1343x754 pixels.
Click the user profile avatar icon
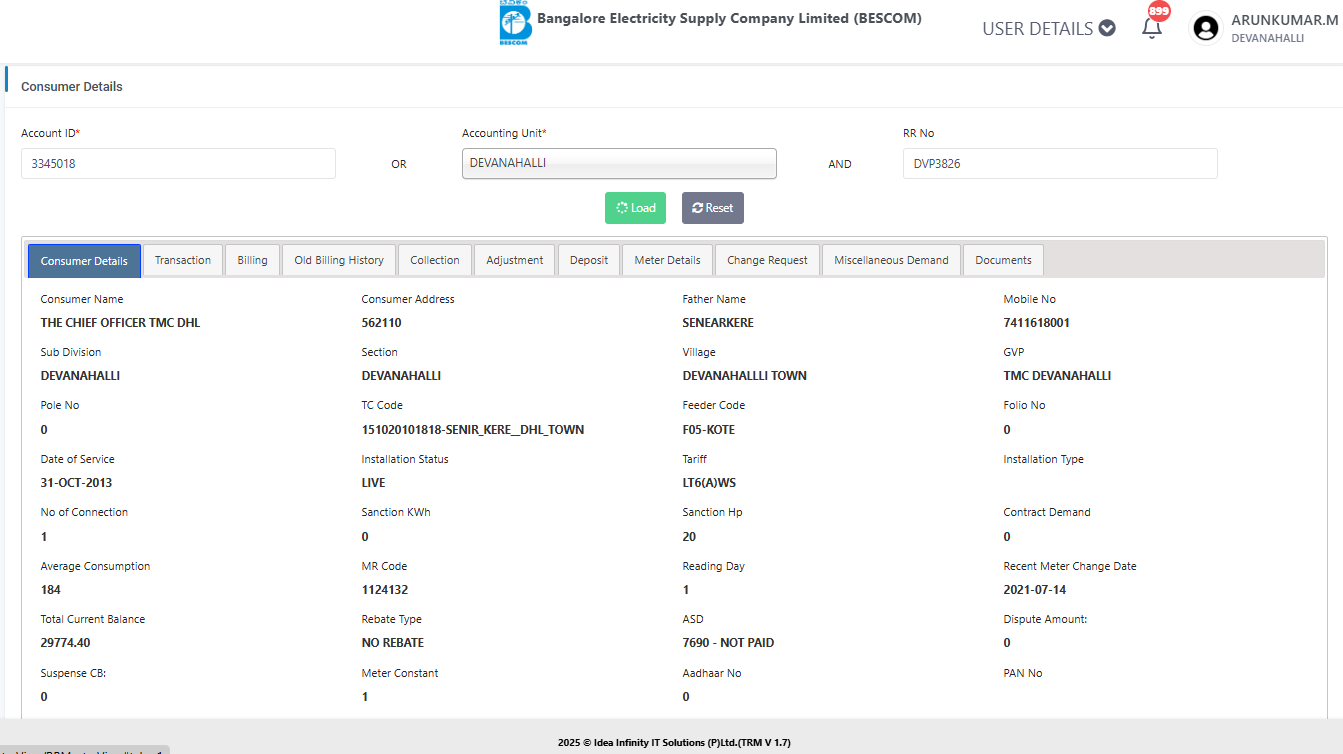pyautogui.click(x=1206, y=28)
